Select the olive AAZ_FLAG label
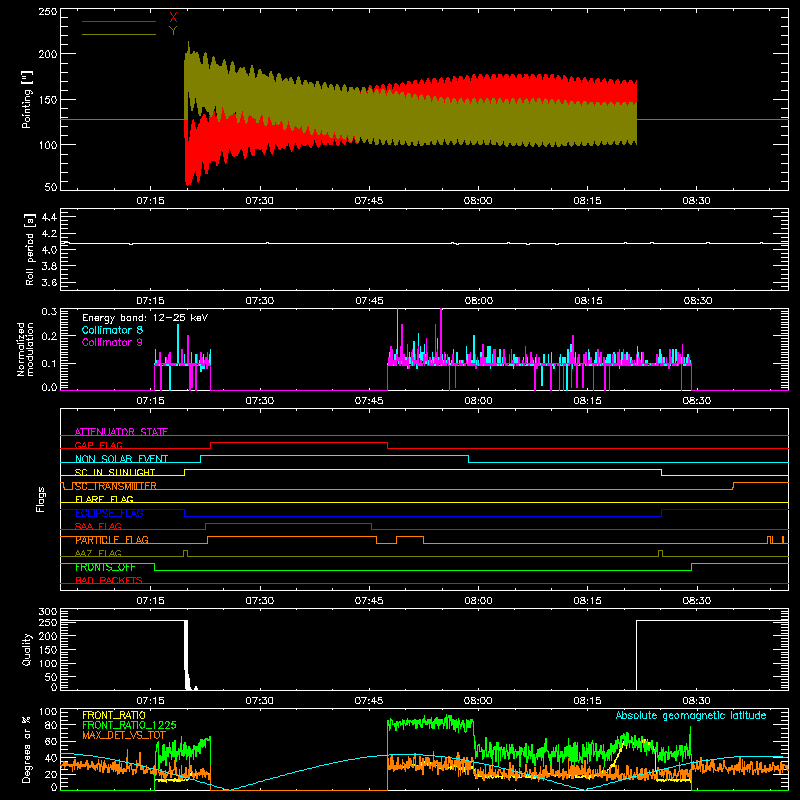The width and height of the screenshot is (800, 800). 98,553
